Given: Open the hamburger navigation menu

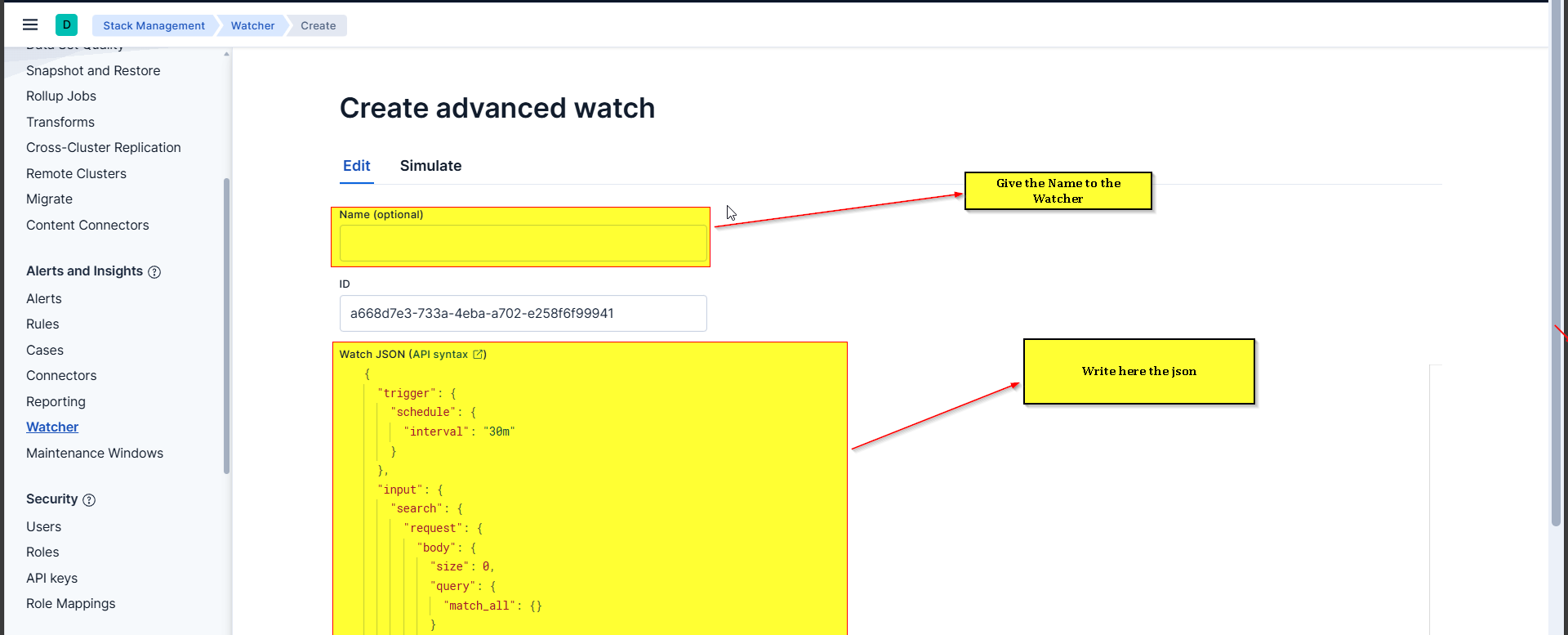Looking at the screenshot, I should [x=30, y=25].
